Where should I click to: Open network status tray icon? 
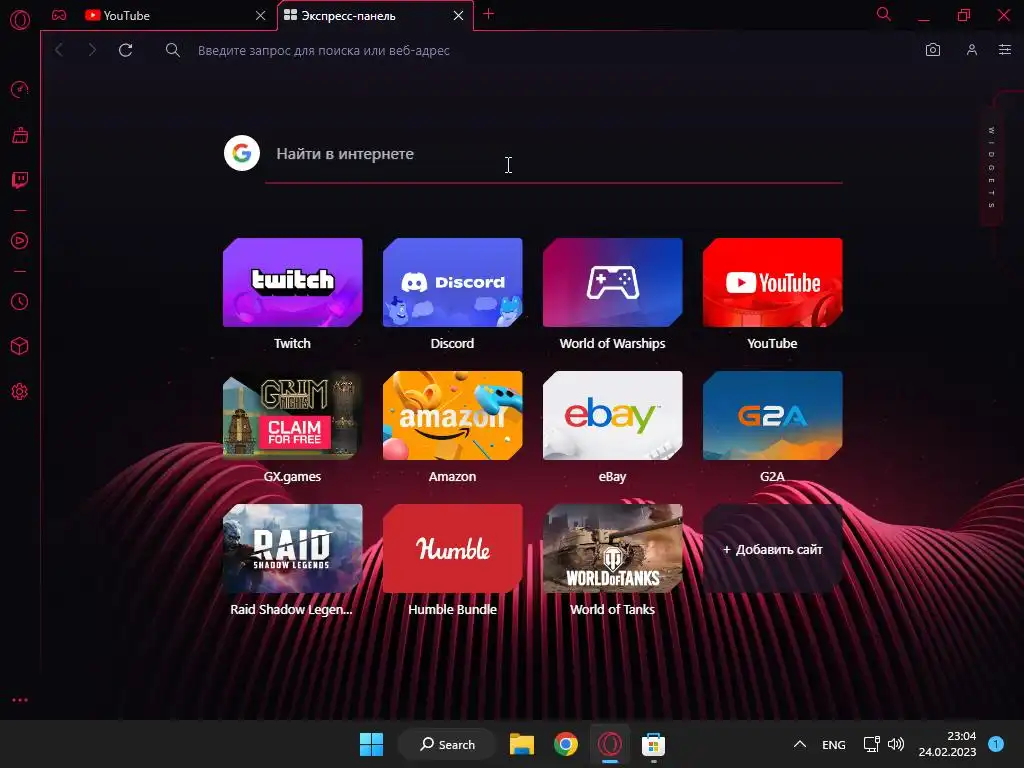click(871, 744)
